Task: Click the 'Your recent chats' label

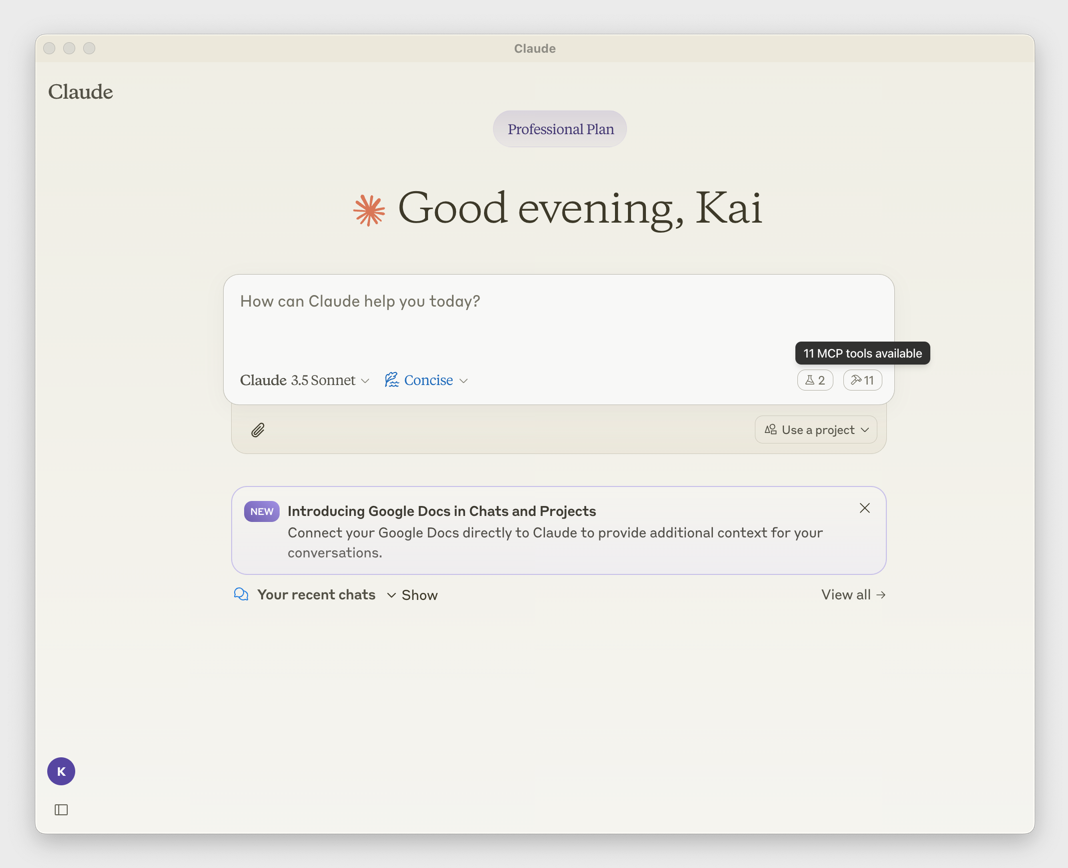Action: tap(316, 595)
